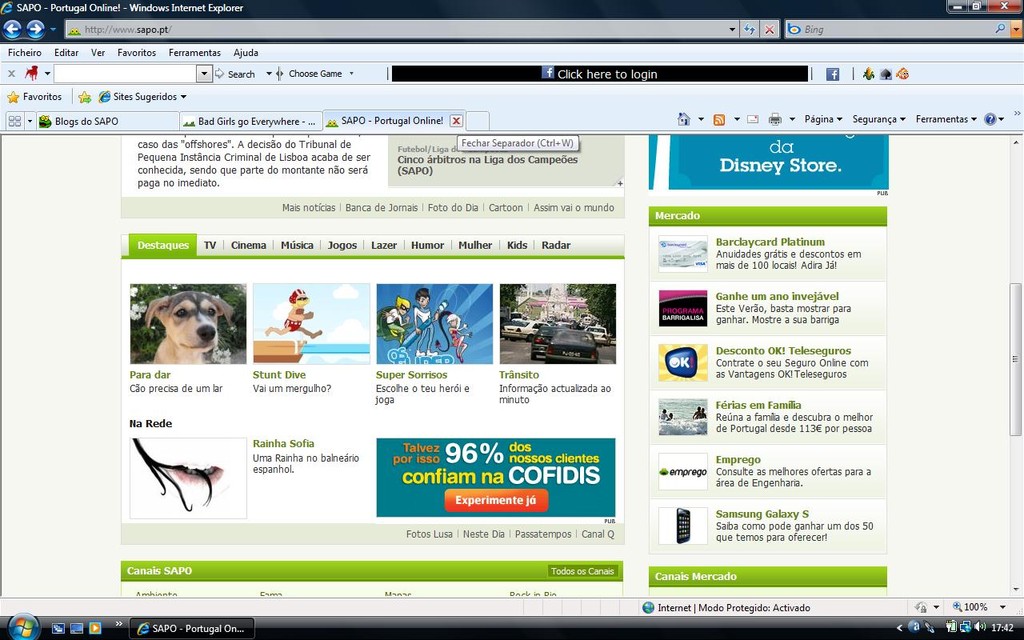
Task: Click the Home page icon in command bar
Action: 684,119
